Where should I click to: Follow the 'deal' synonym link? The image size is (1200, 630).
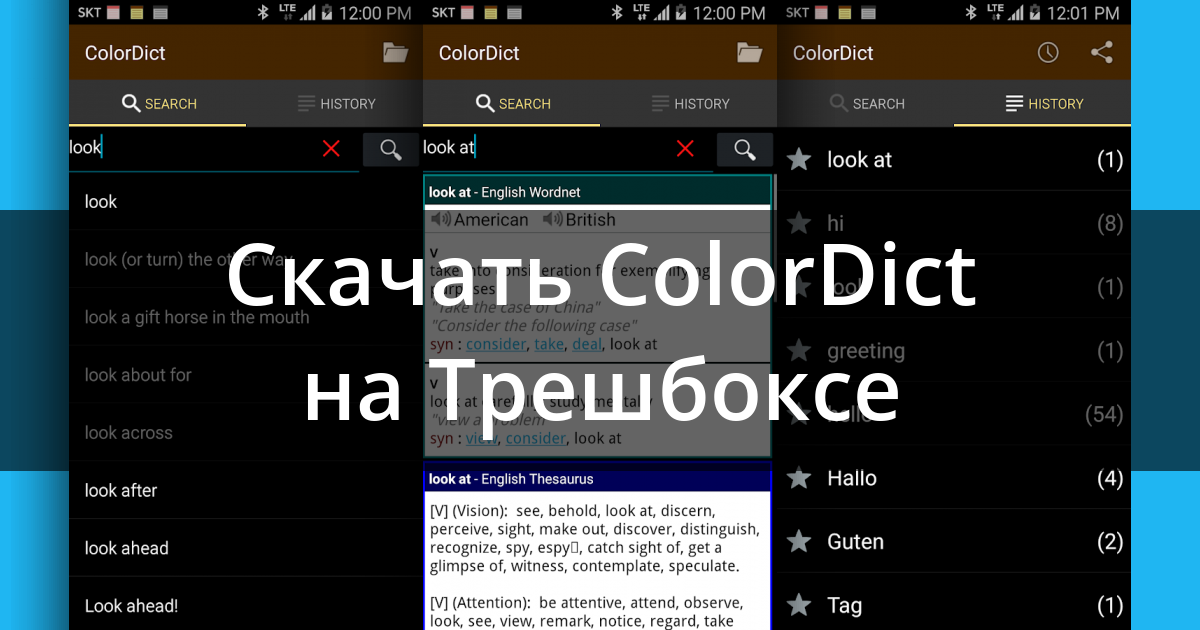pyautogui.click(x=586, y=344)
